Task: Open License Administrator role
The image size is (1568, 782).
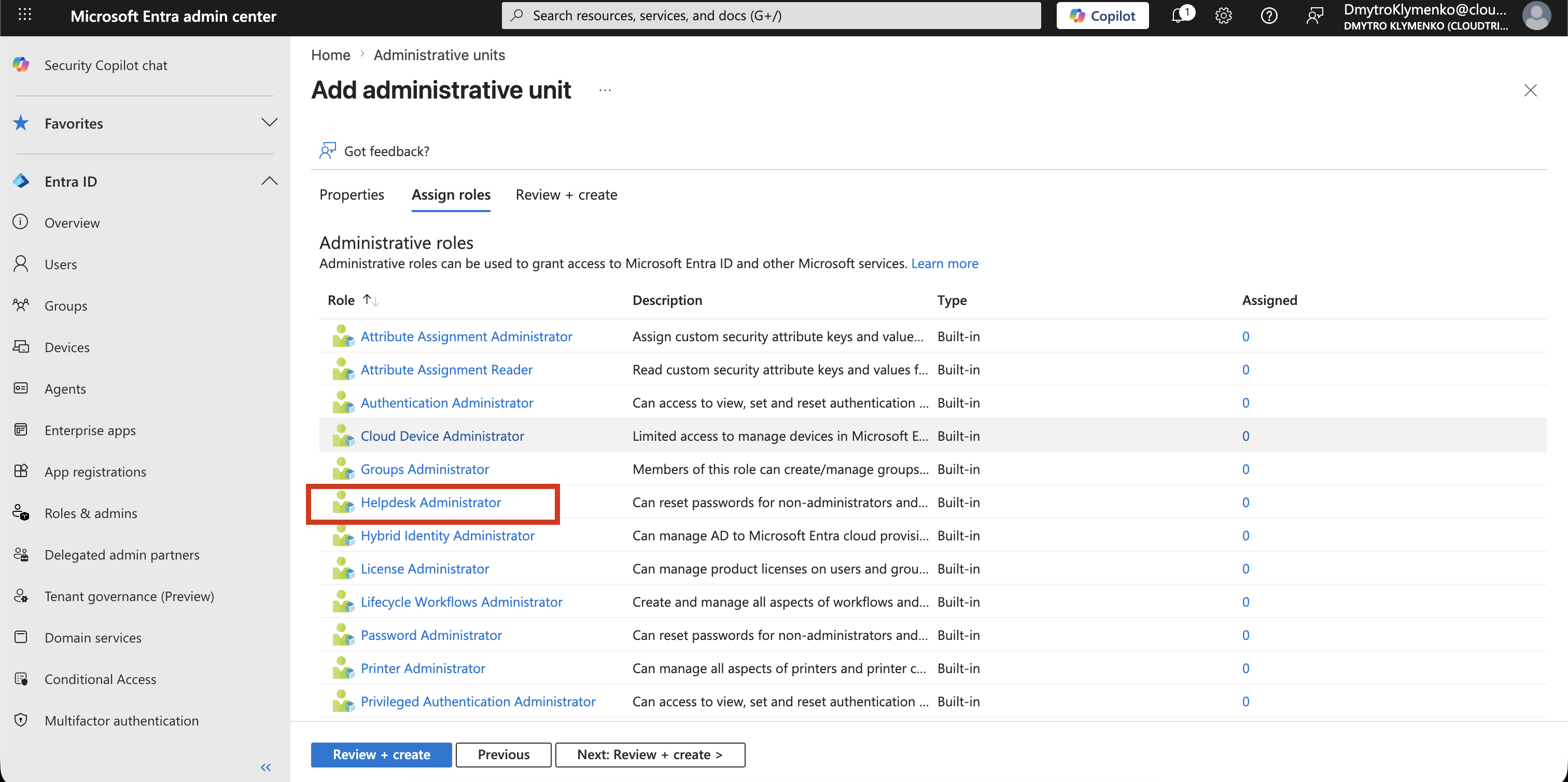Action: tap(424, 568)
